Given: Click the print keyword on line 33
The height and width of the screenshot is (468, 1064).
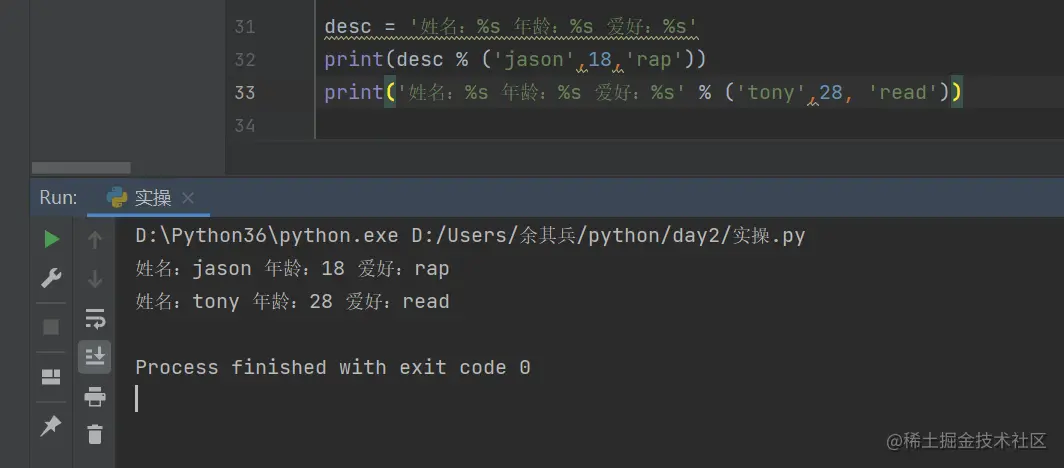Looking at the screenshot, I should [354, 92].
